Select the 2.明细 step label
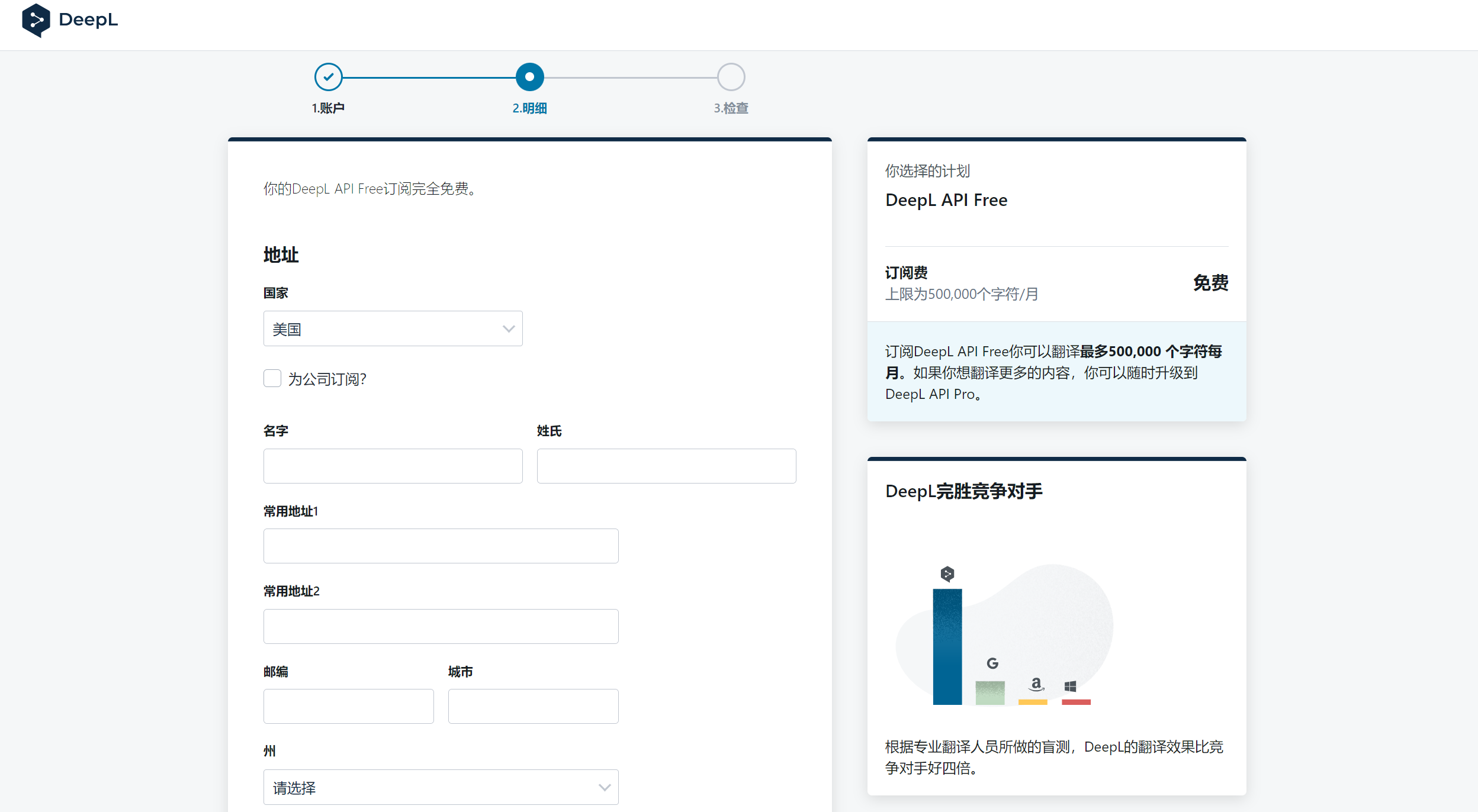 pos(530,108)
